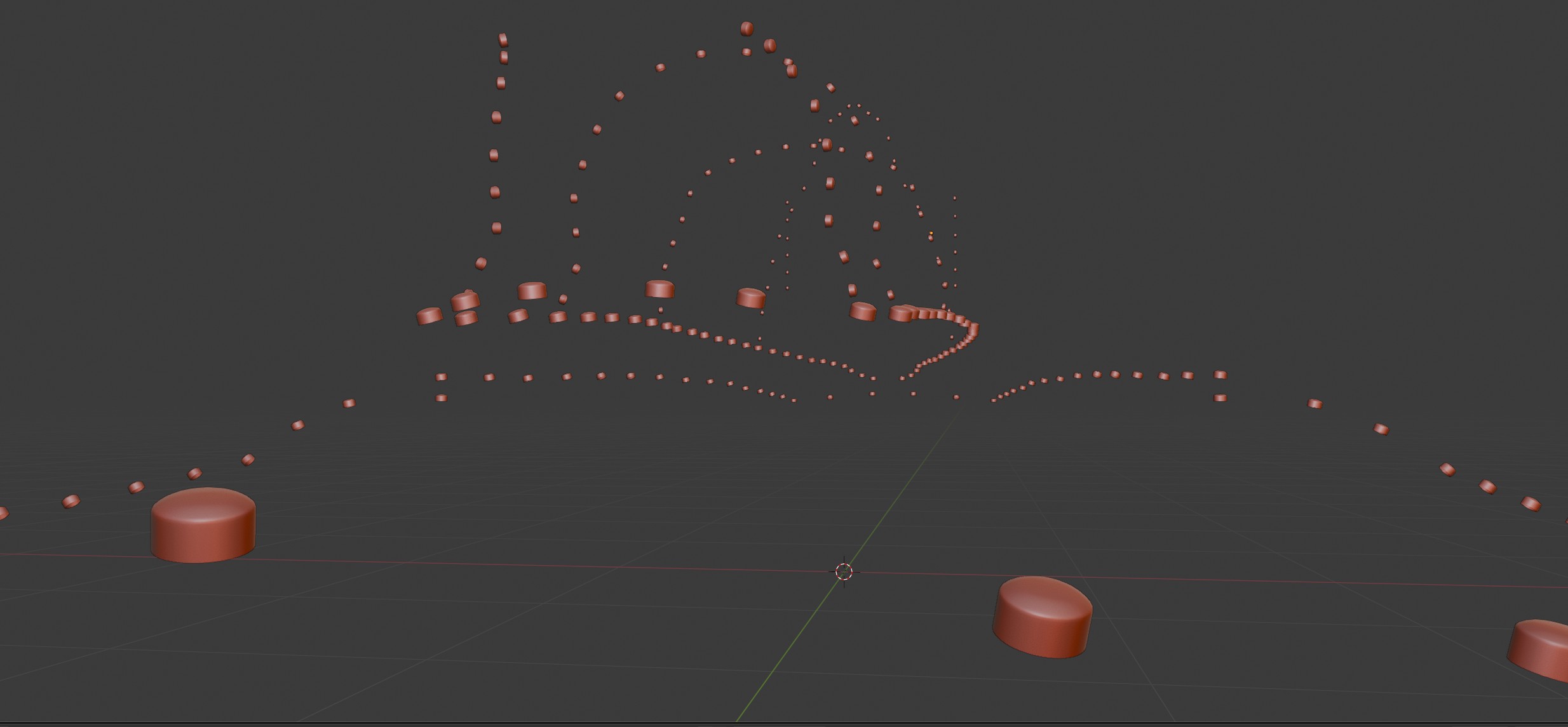
Task: Click the 3D cursor crosshair on the grid
Action: pos(844,571)
